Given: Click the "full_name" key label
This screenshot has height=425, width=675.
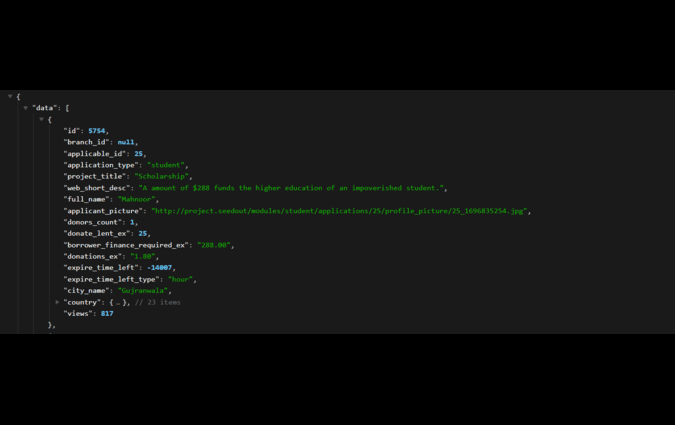Looking at the screenshot, I should tap(87, 199).
